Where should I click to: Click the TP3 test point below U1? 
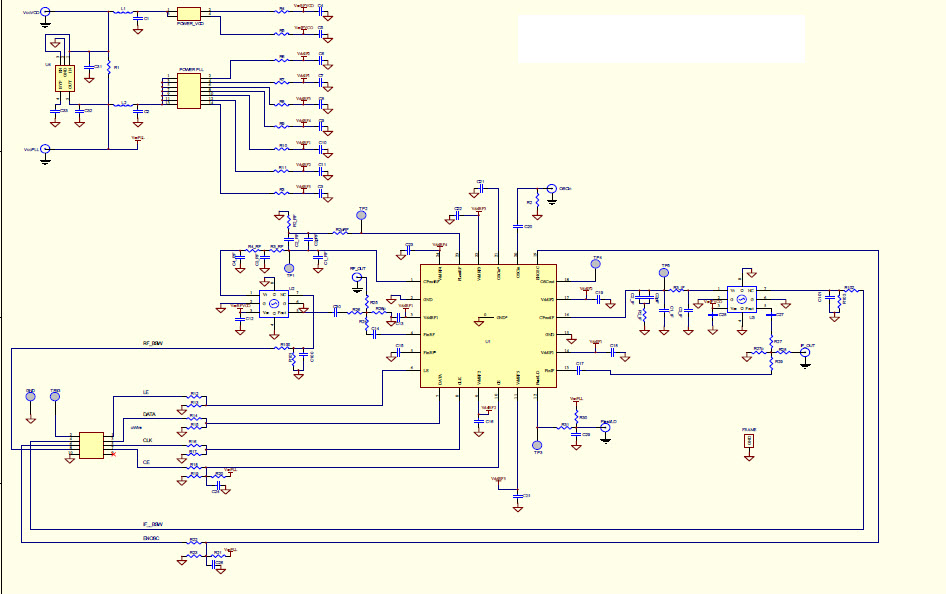[x=537, y=445]
